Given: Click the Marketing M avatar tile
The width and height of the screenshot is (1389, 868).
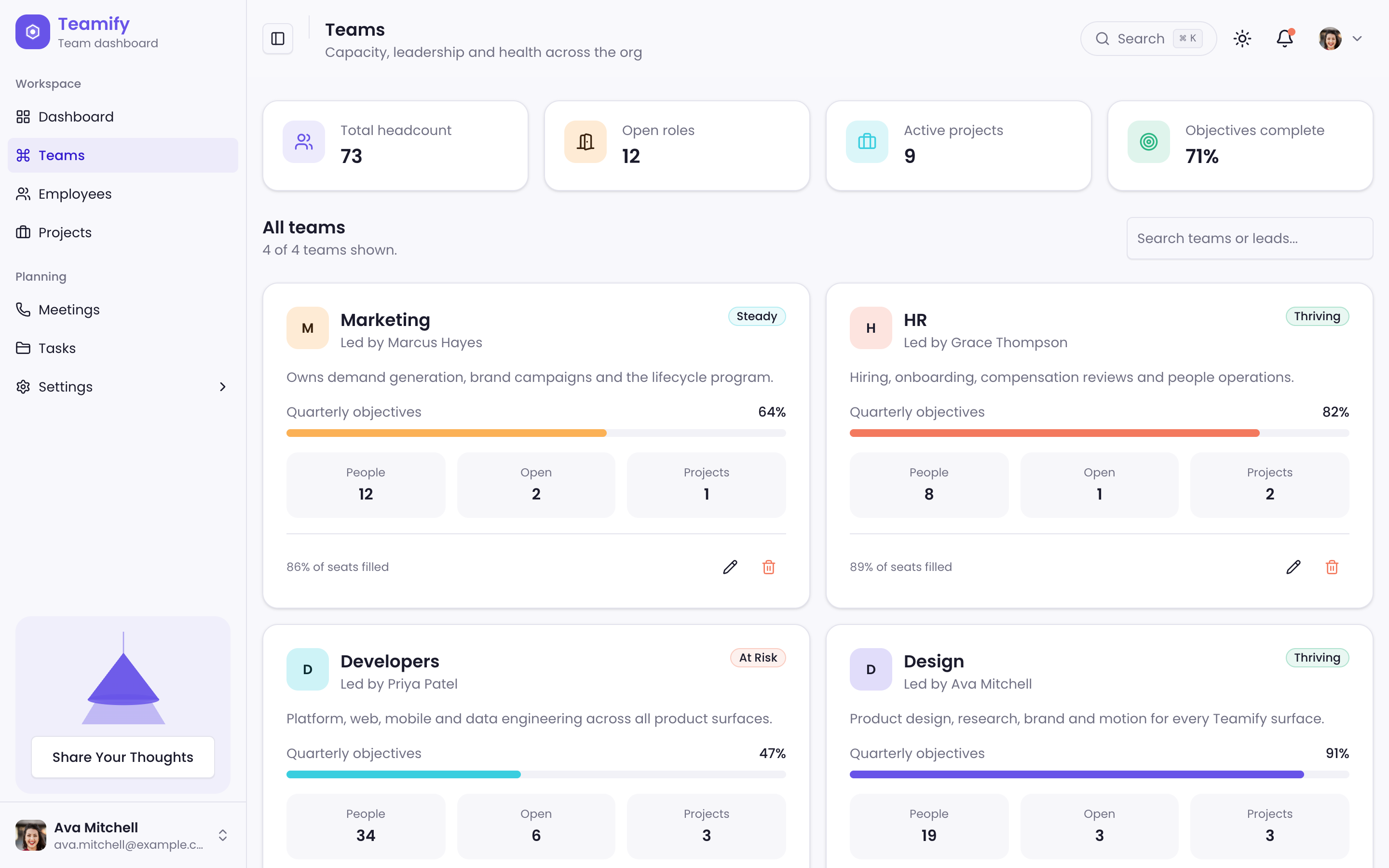Looking at the screenshot, I should (308, 328).
